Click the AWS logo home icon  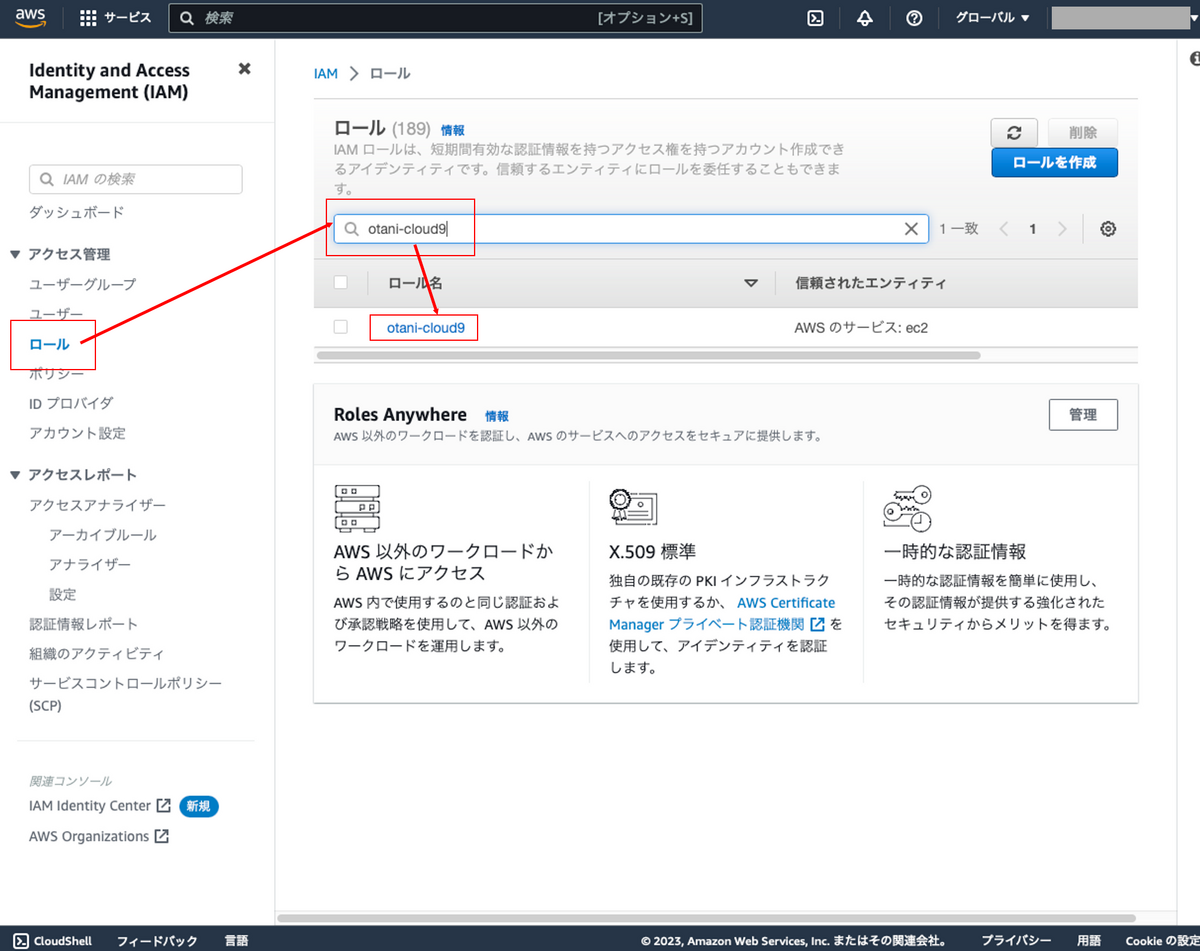coord(32,17)
